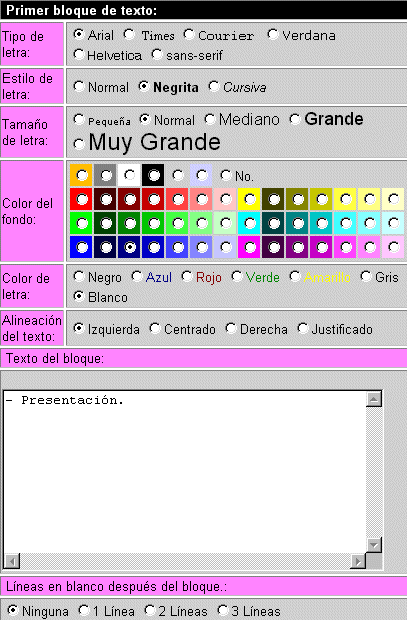Choose the Cursiva font style

[214, 86]
